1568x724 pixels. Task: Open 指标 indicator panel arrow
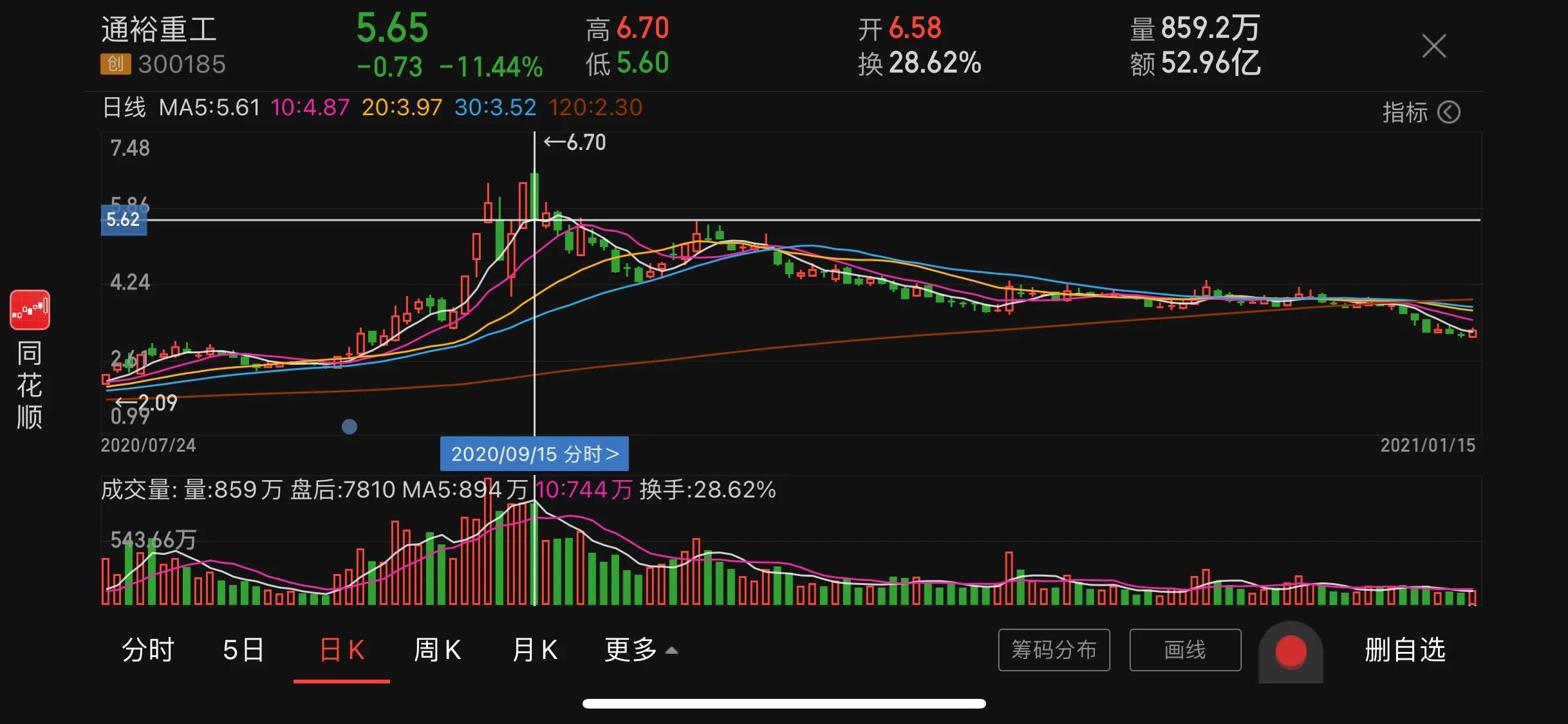[x=1449, y=113]
